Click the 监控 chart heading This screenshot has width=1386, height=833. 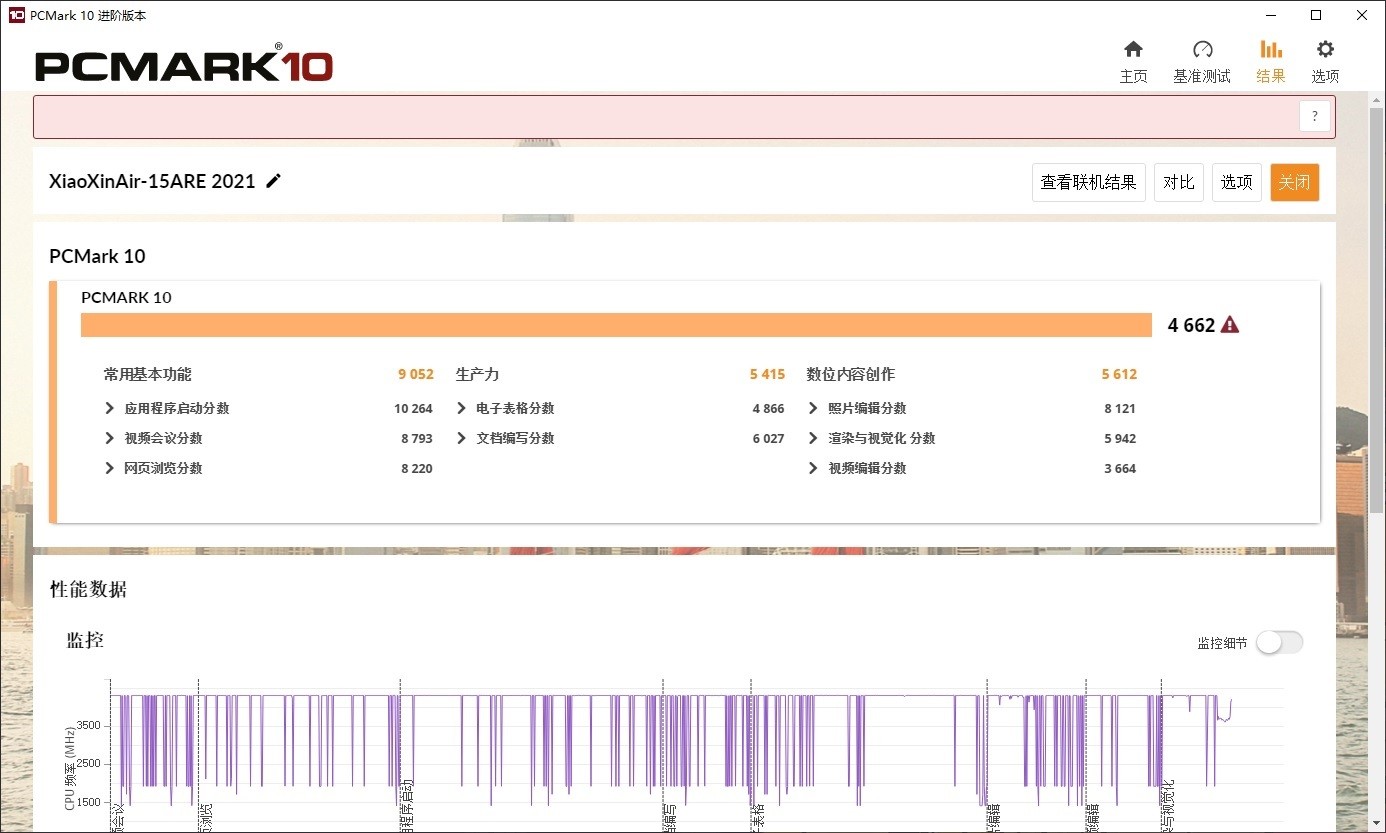[x=85, y=640]
